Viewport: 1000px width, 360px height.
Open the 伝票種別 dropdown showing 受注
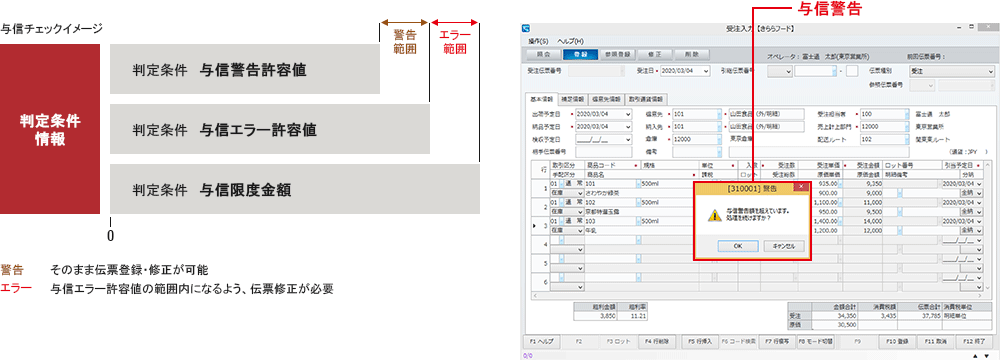pos(990,71)
